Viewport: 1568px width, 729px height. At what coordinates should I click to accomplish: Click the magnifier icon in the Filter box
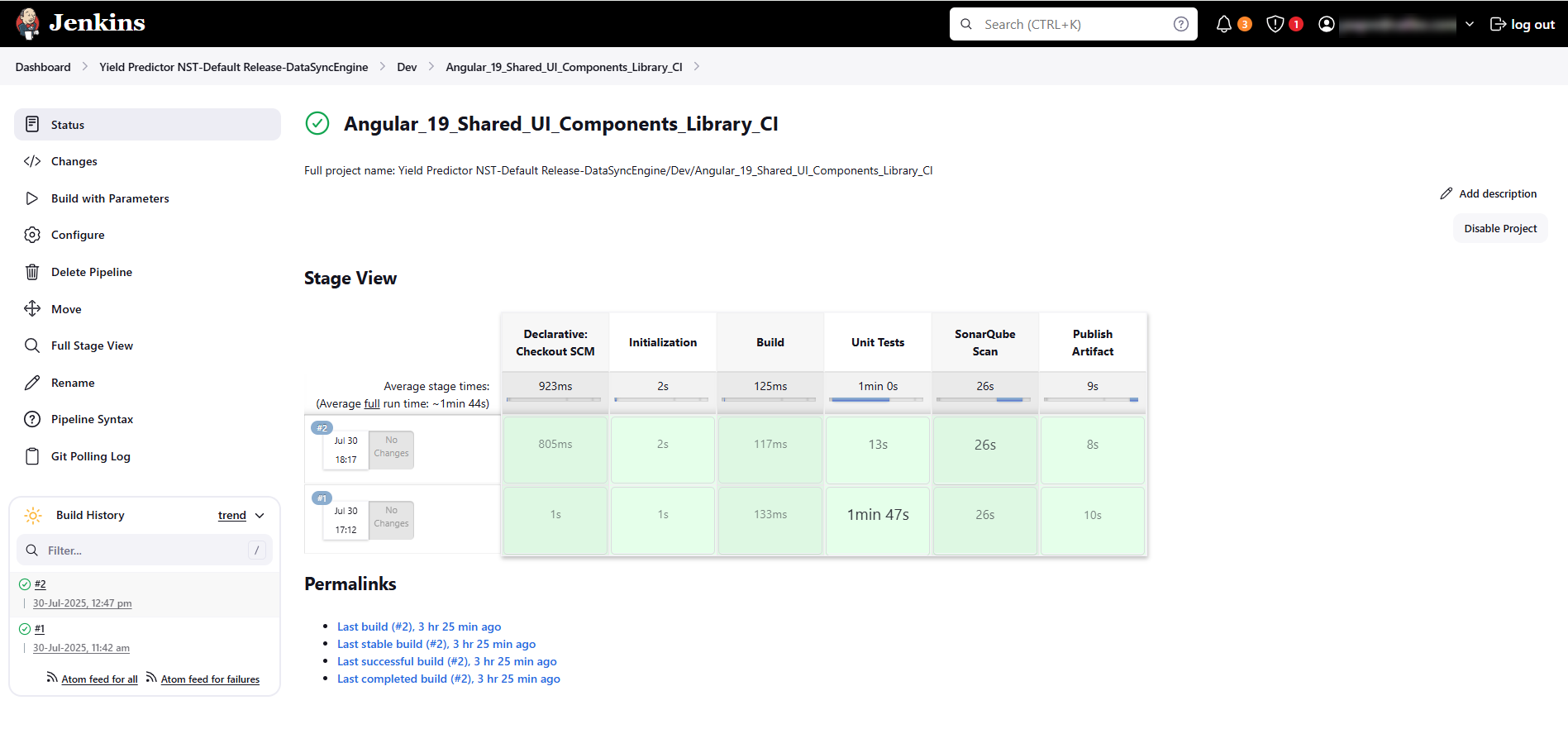(32, 550)
